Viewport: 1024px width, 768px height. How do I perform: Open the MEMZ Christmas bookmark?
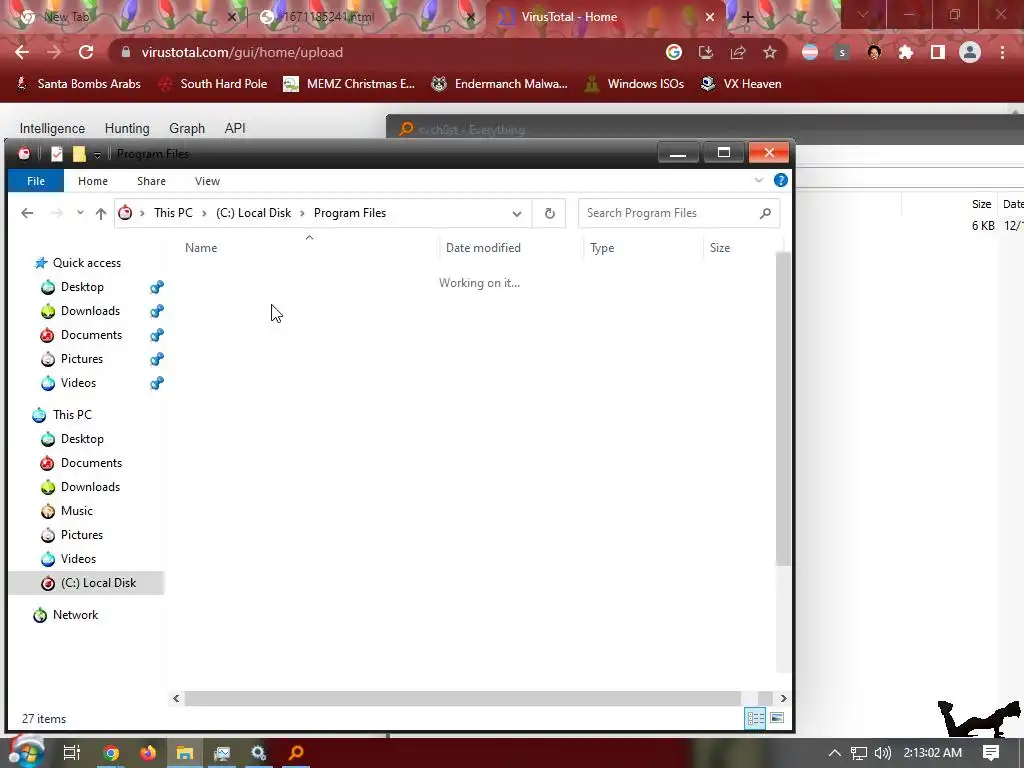349,84
